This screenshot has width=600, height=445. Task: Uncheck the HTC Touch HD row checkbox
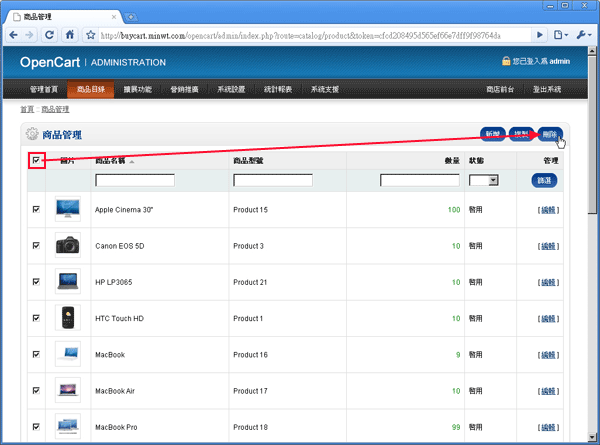point(36,318)
